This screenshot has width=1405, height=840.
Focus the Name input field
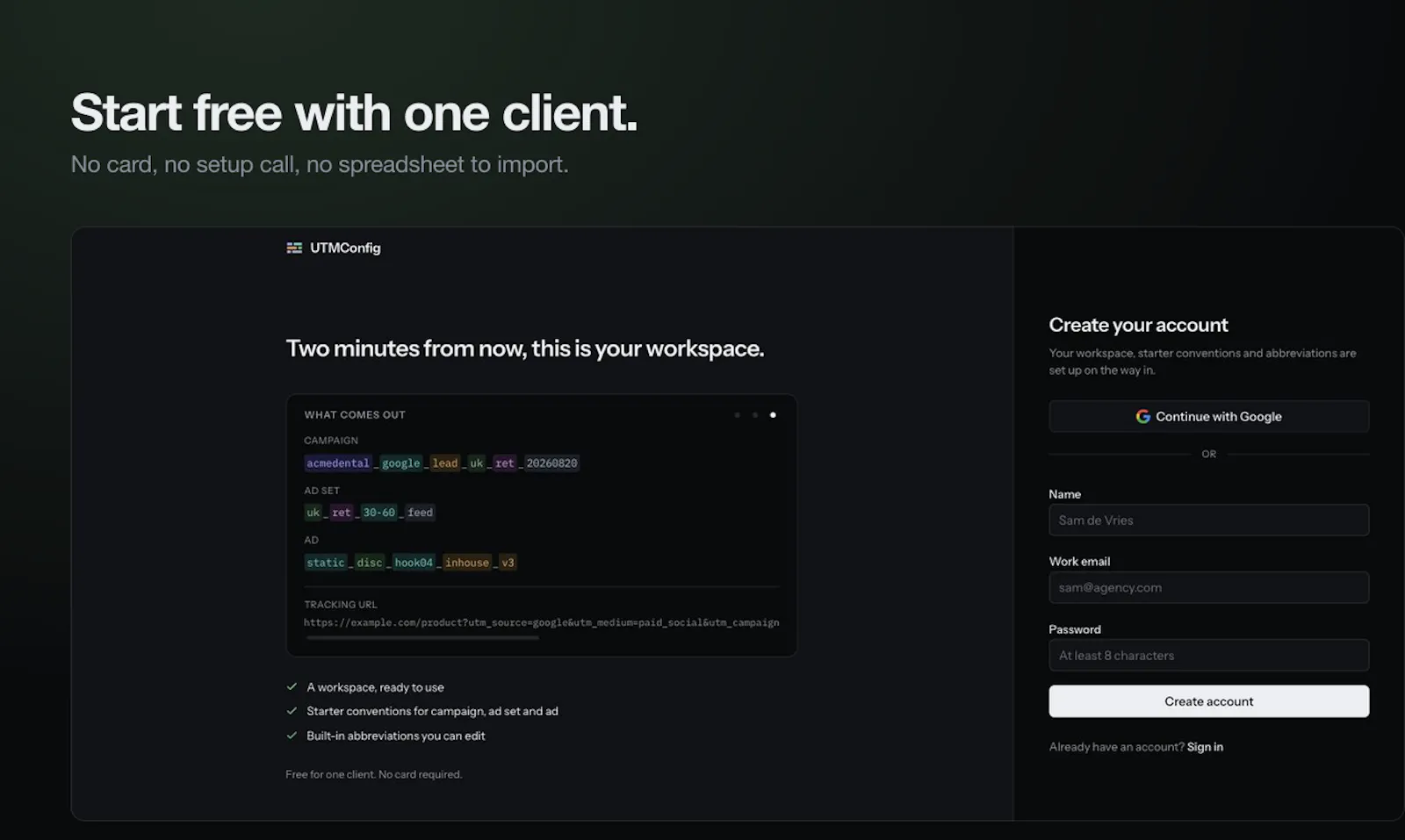(x=1208, y=521)
